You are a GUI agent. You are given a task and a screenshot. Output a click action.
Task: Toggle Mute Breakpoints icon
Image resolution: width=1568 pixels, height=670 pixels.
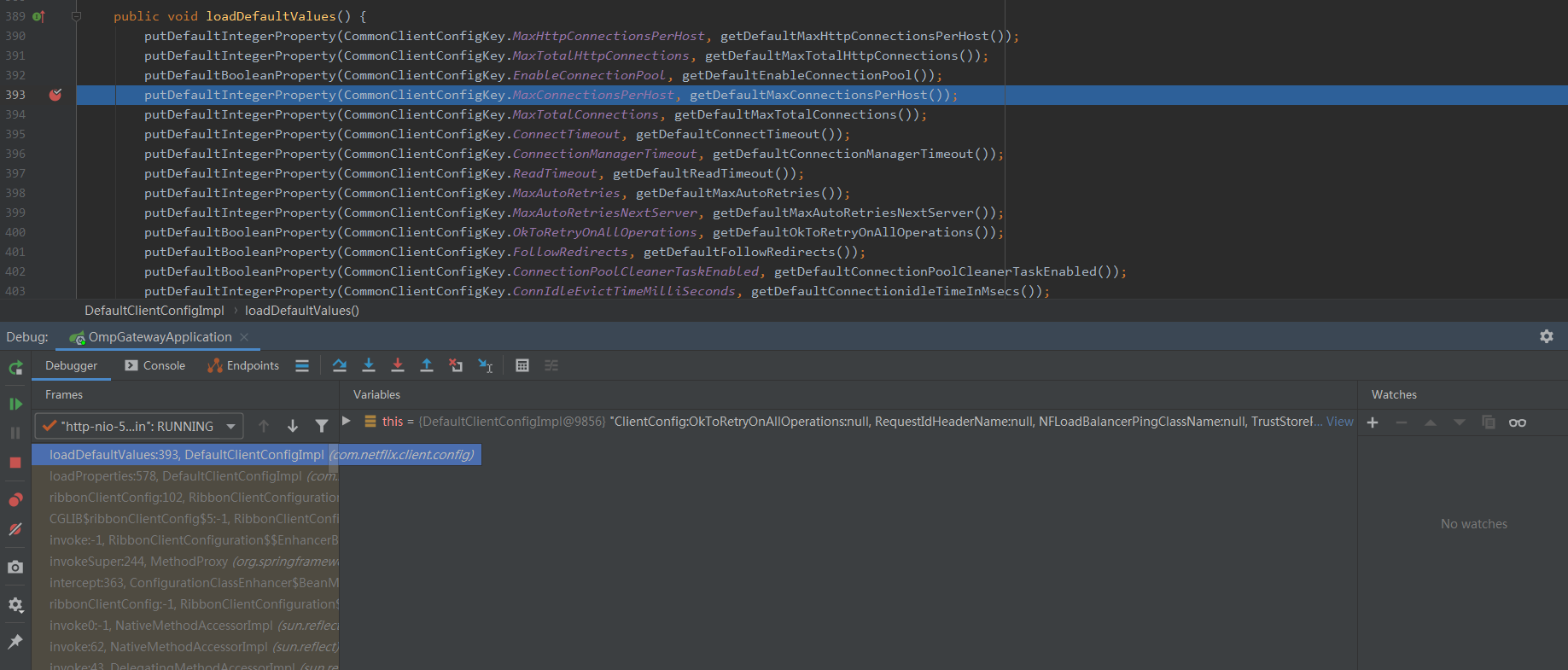(15, 529)
